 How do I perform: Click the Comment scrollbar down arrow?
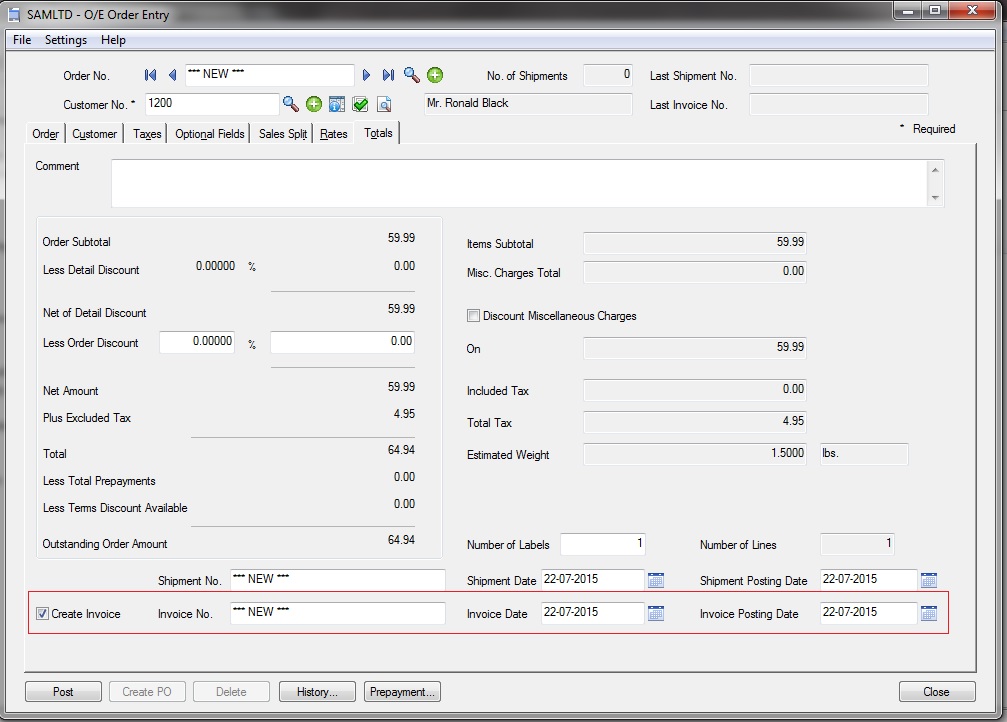[x=935, y=197]
